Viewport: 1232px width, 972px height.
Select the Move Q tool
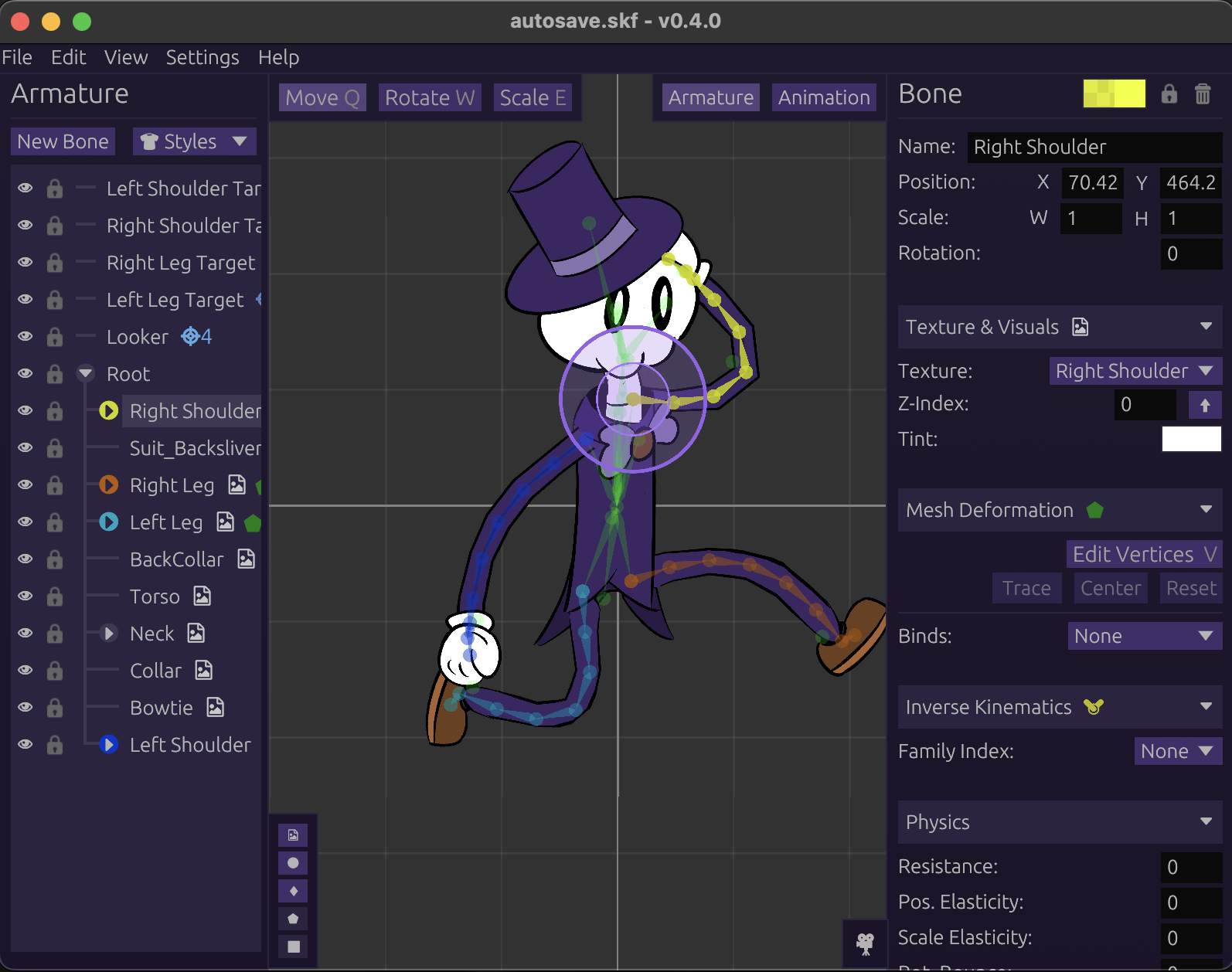[x=322, y=97]
